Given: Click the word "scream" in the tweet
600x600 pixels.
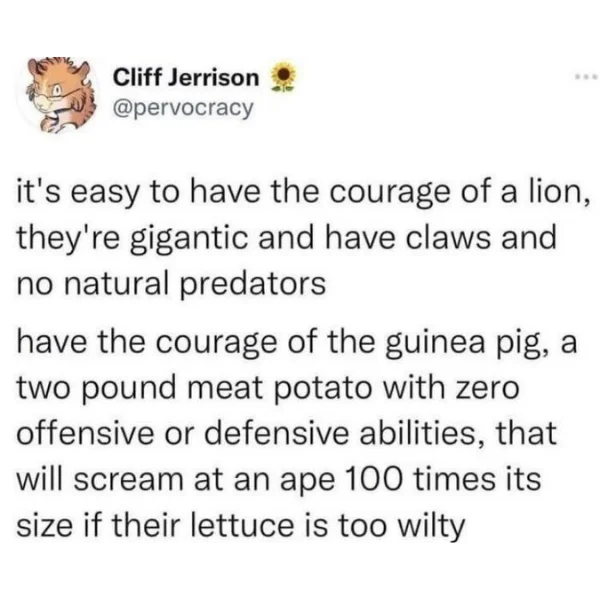Looking at the screenshot, I should click(129, 481).
